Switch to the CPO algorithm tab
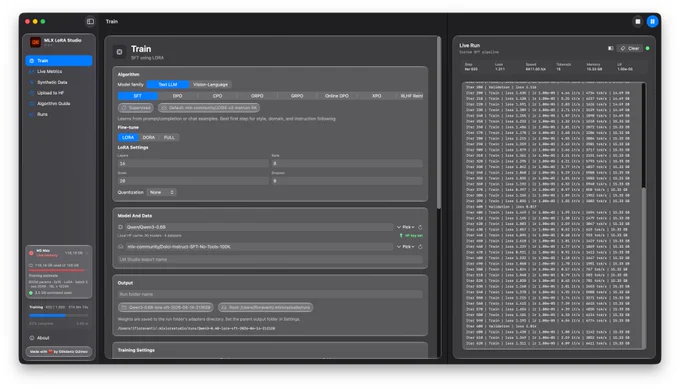680x389 pixels. pos(217,96)
